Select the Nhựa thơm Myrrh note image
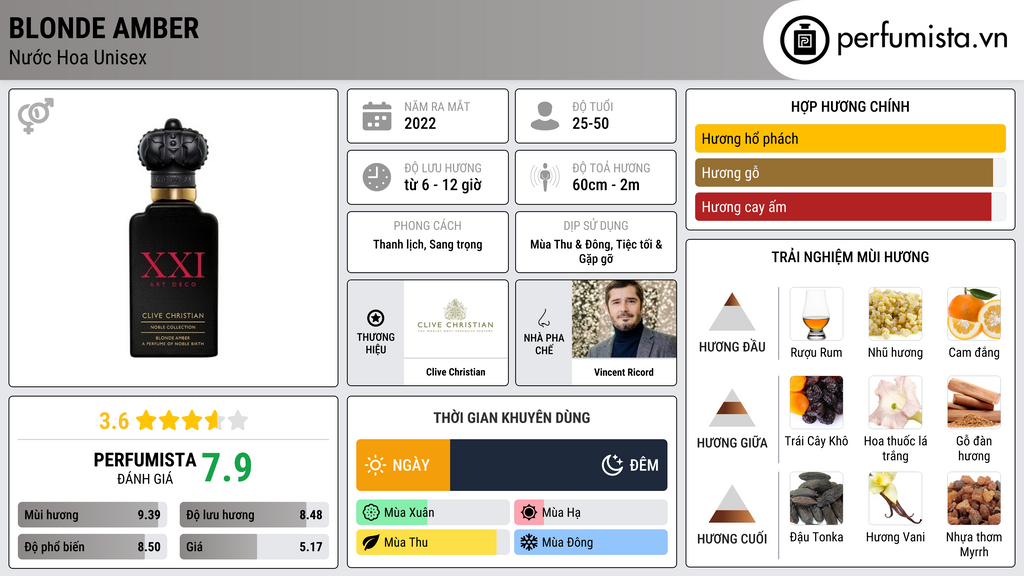1024x576 pixels. (x=974, y=498)
